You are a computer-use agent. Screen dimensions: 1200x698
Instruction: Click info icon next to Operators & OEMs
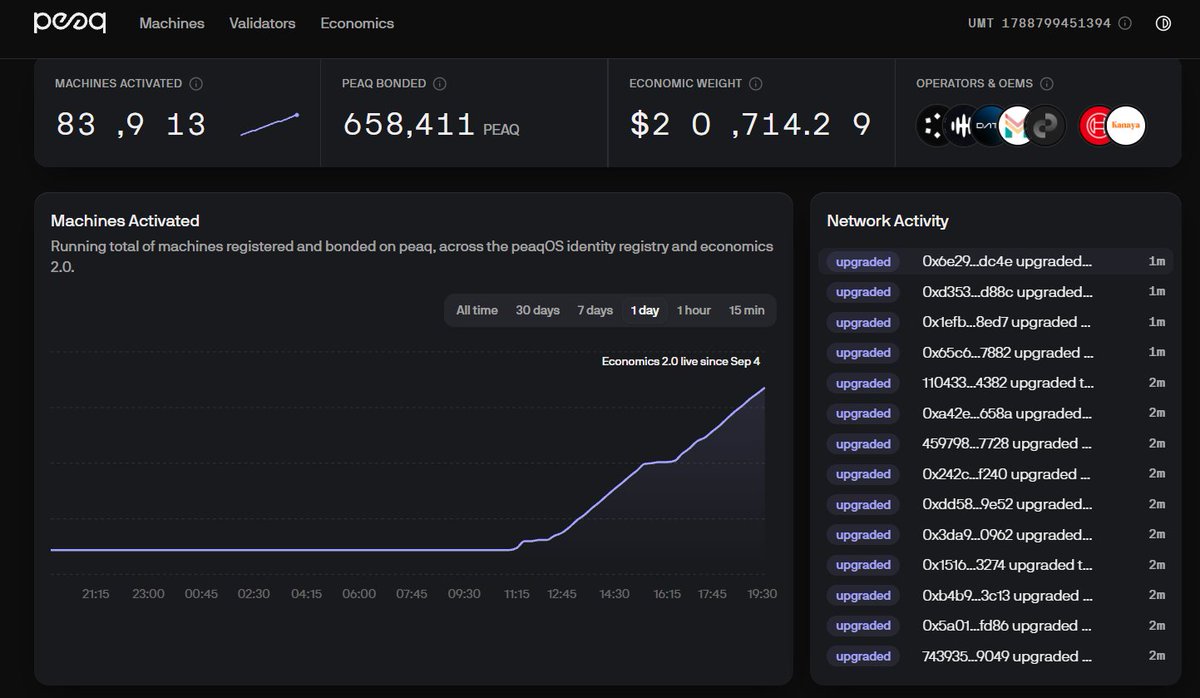tap(1046, 84)
